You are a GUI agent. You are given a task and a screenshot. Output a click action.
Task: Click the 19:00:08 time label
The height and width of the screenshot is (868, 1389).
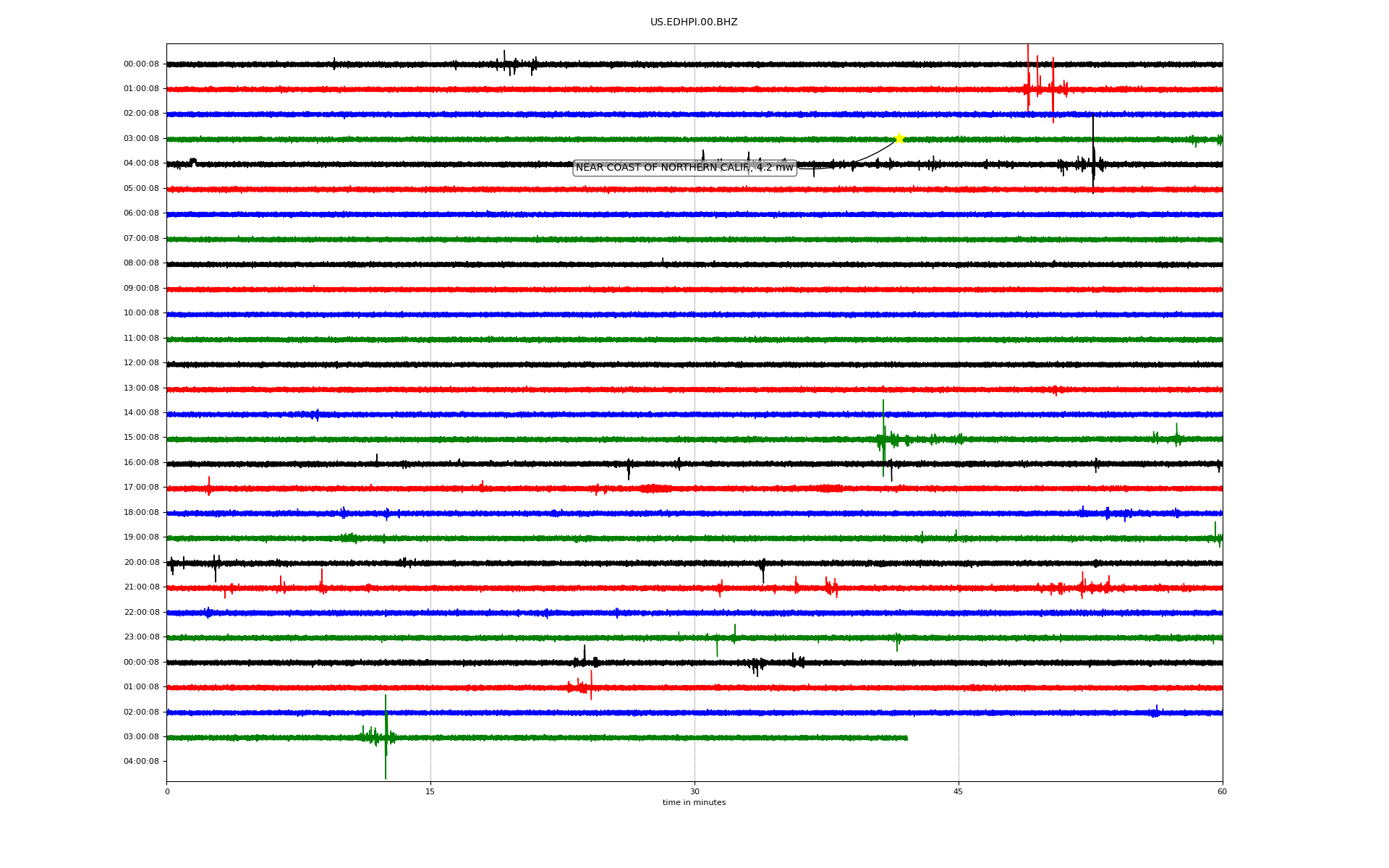pyautogui.click(x=141, y=537)
